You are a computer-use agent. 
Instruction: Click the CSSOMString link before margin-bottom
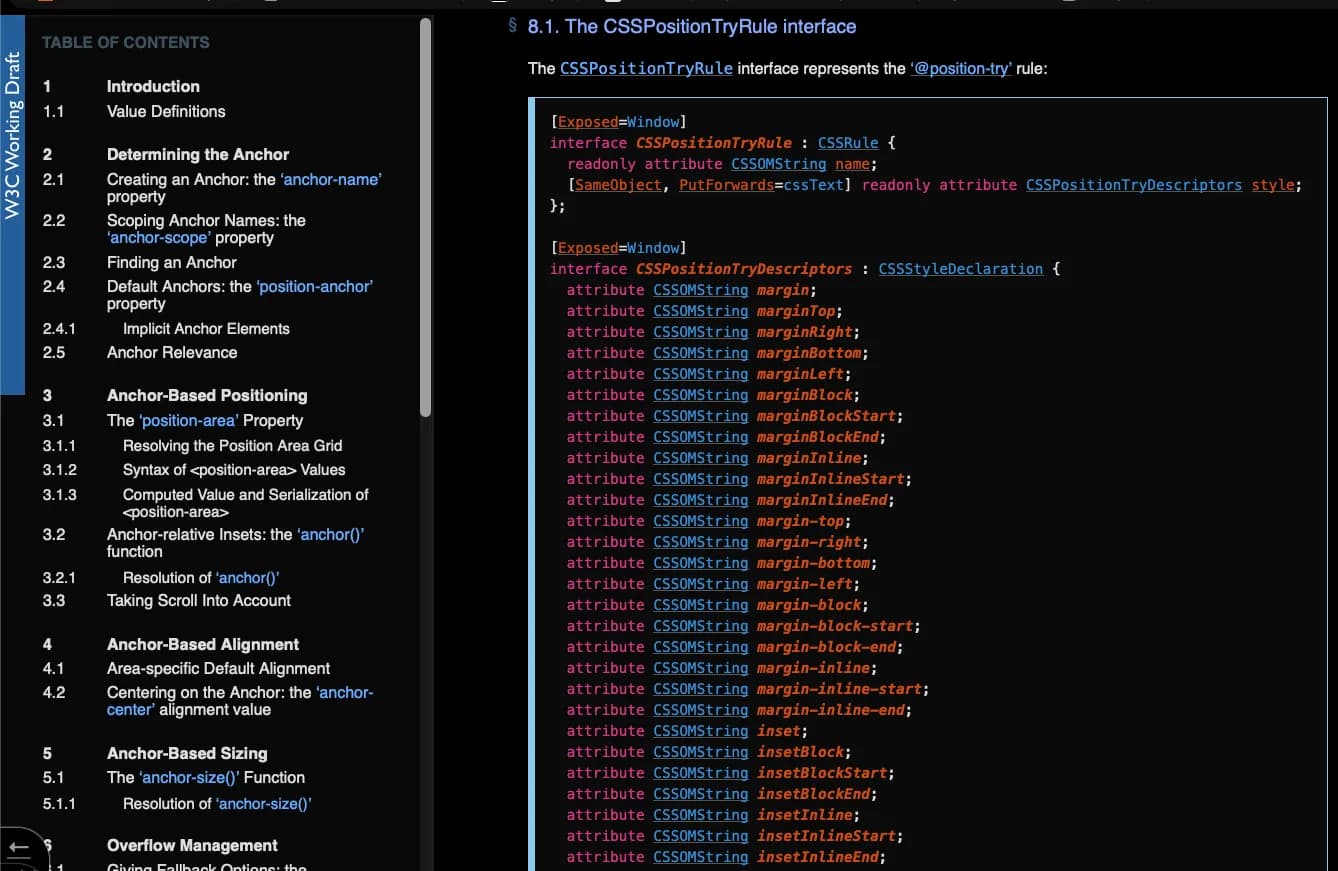(x=701, y=563)
